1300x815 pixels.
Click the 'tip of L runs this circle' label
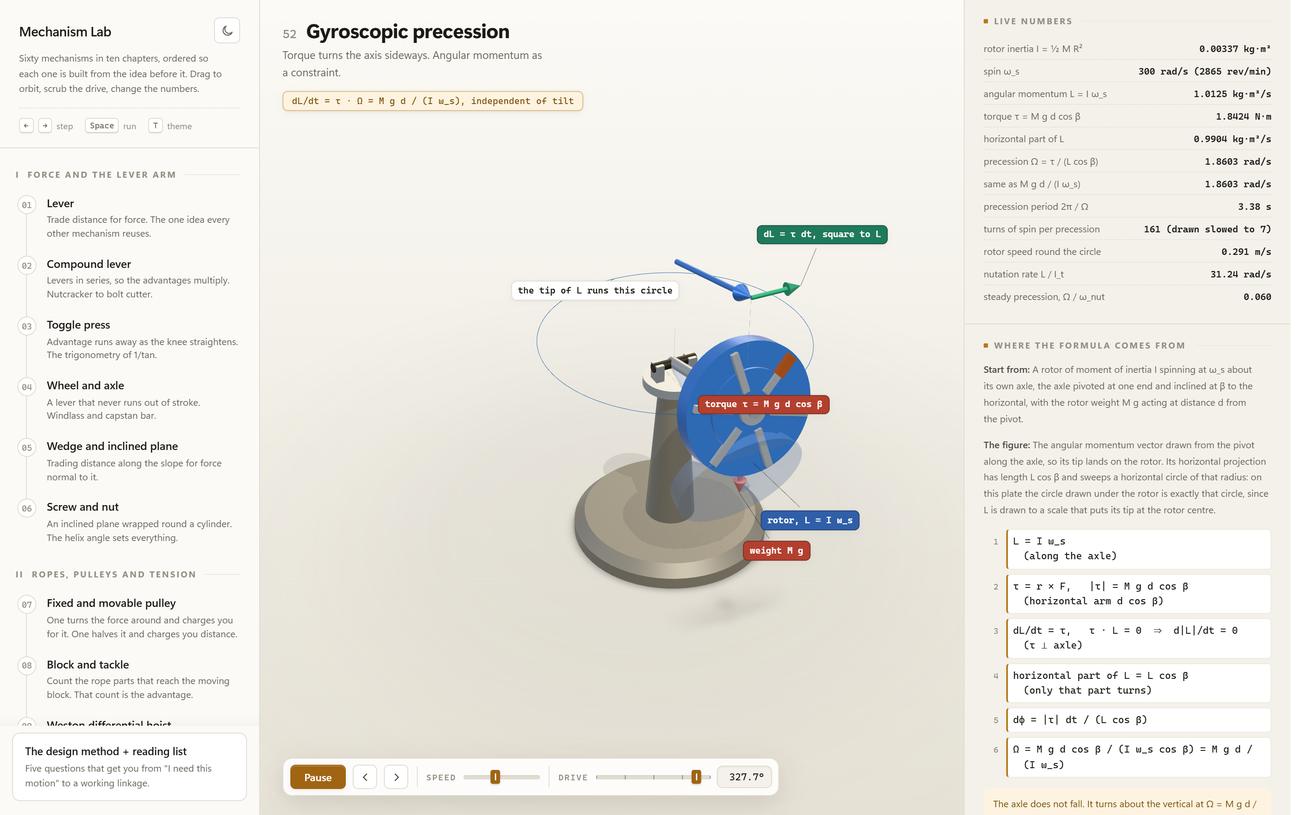coord(595,290)
